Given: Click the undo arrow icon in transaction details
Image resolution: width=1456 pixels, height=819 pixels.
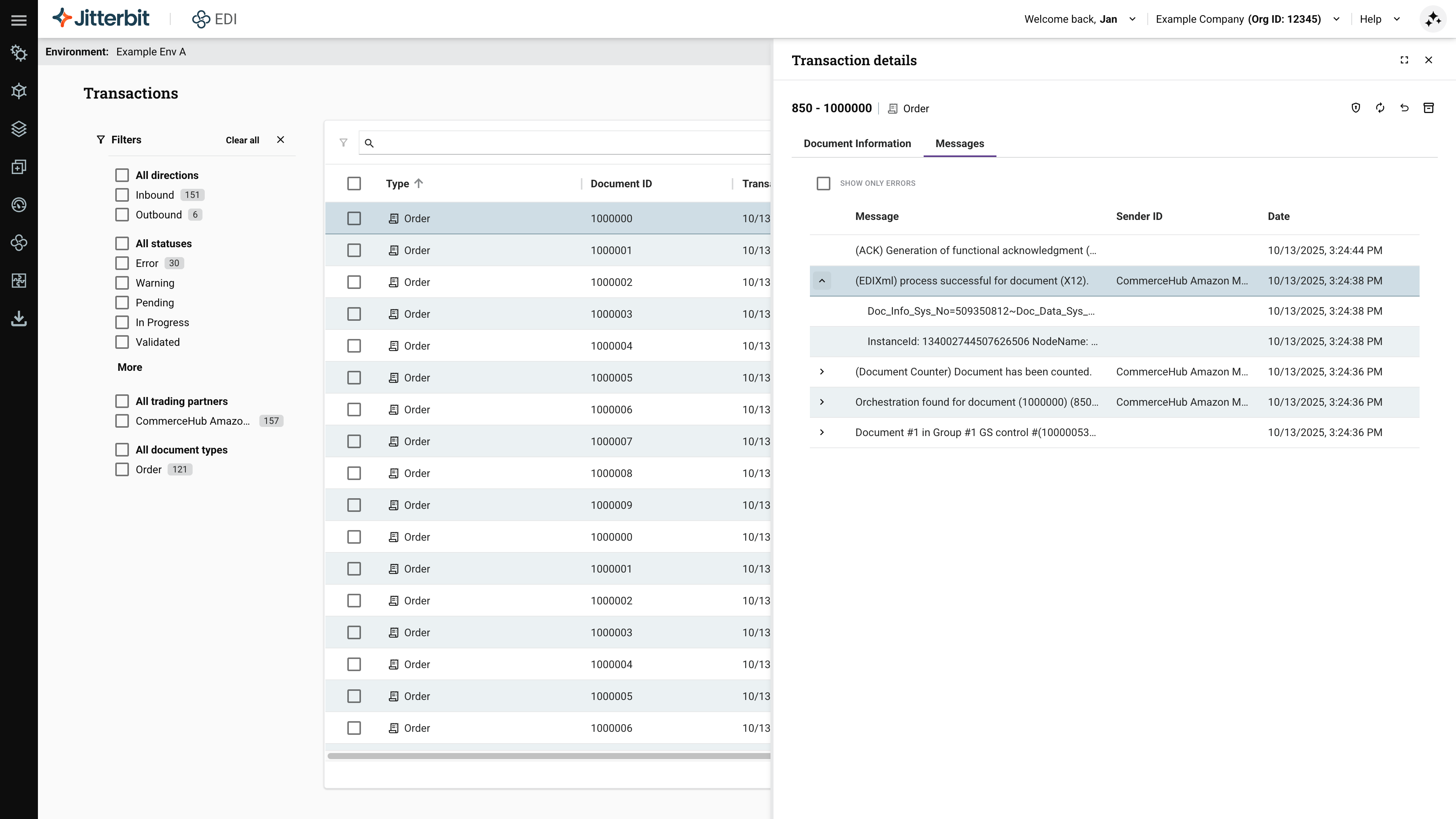Looking at the screenshot, I should (1404, 108).
